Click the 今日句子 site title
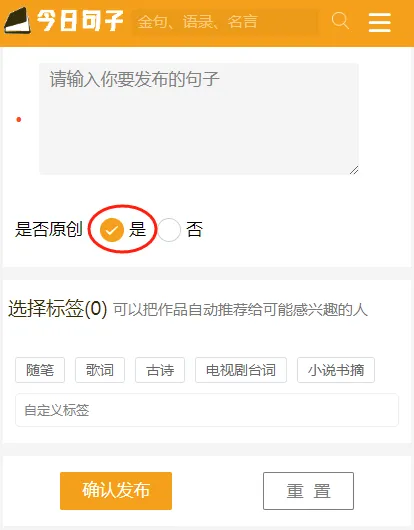The height and width of the screenshot is (530, 414). coord(80,21)
